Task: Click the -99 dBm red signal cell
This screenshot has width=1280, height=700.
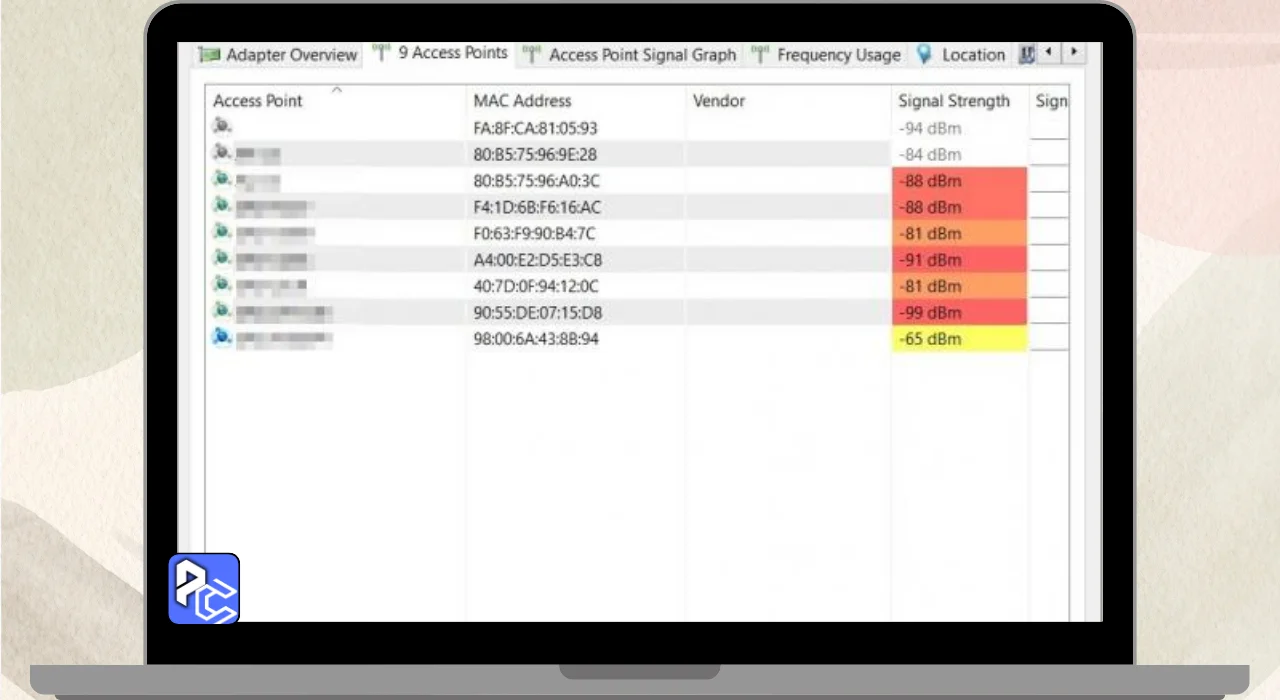Action: [959, 313]
